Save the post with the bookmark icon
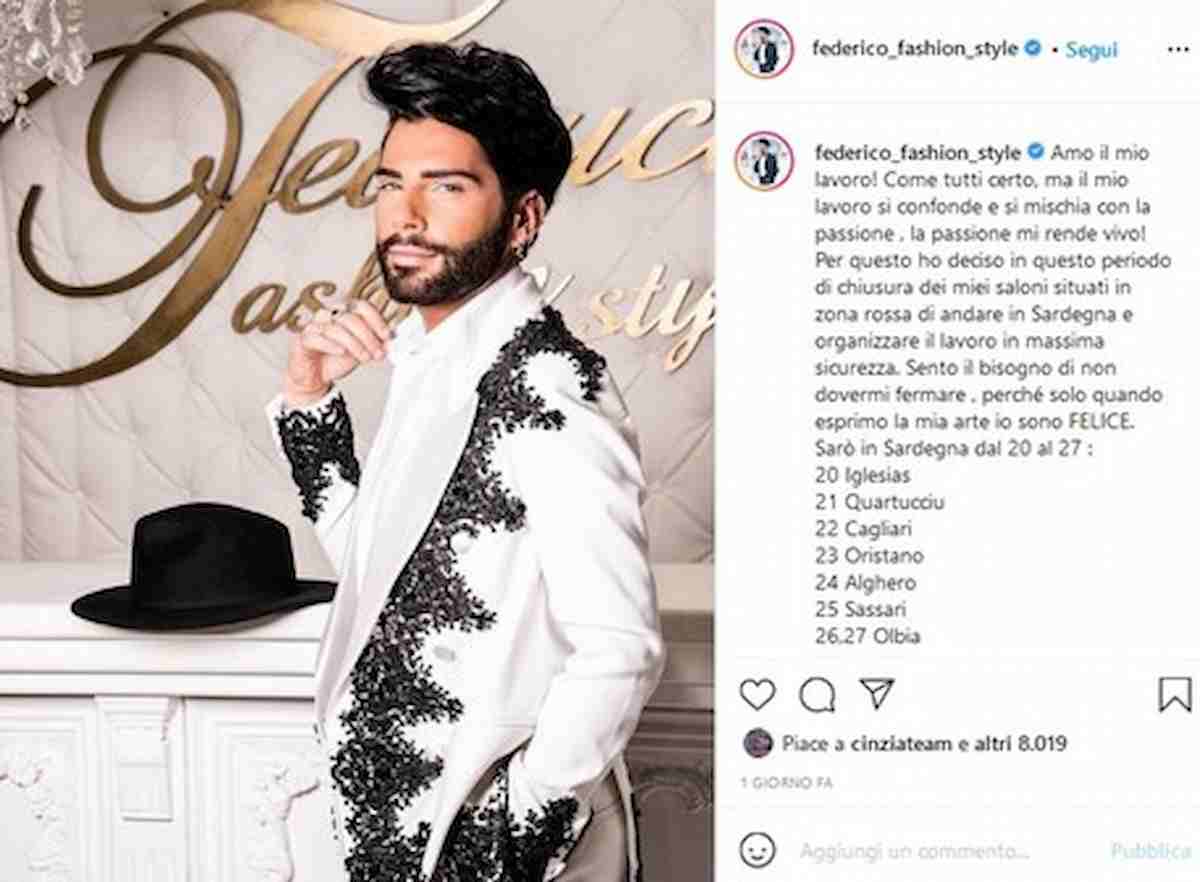 coord(1175,694)
